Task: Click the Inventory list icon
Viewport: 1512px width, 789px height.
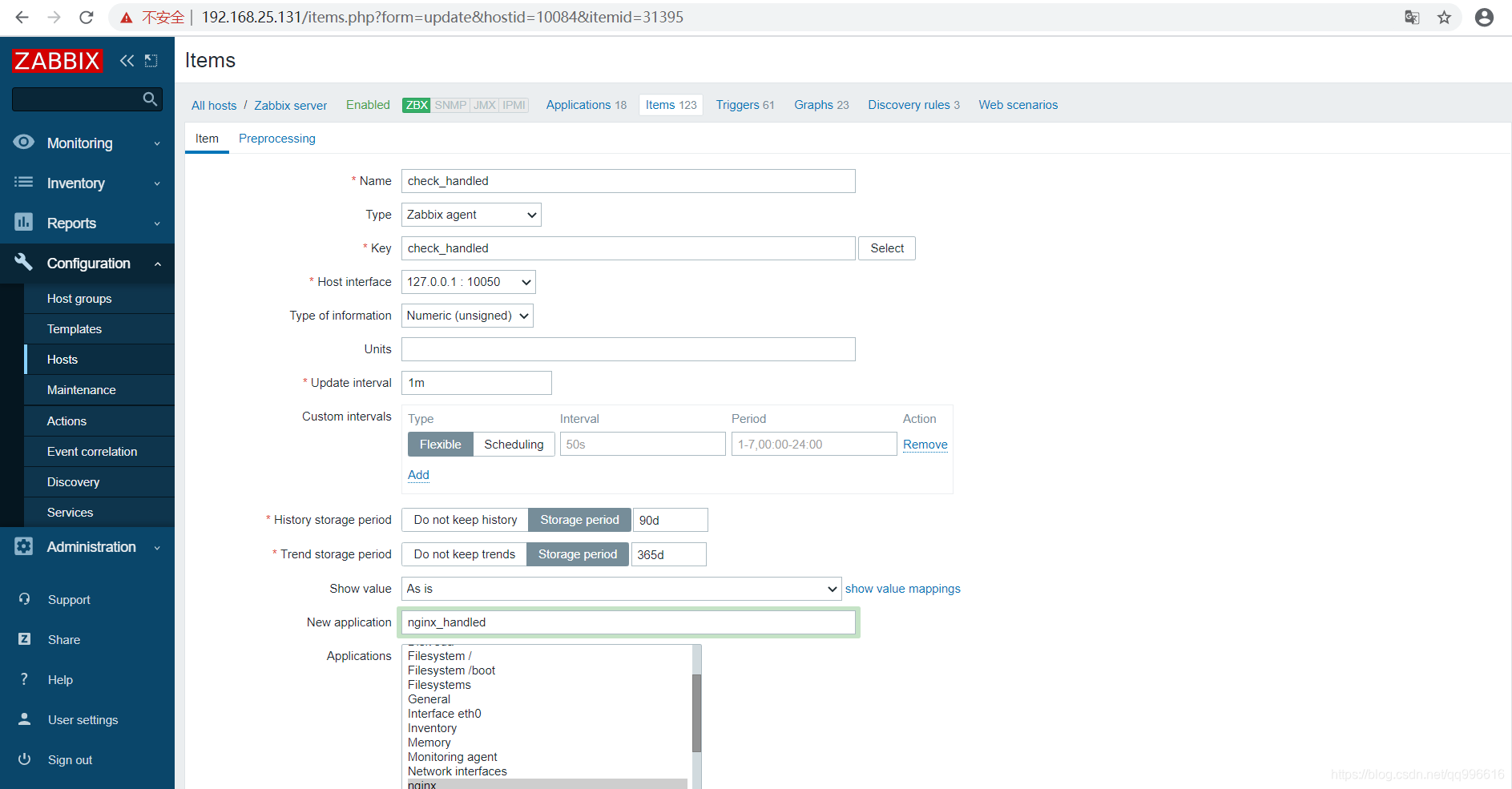Action: tap(24, 182)
